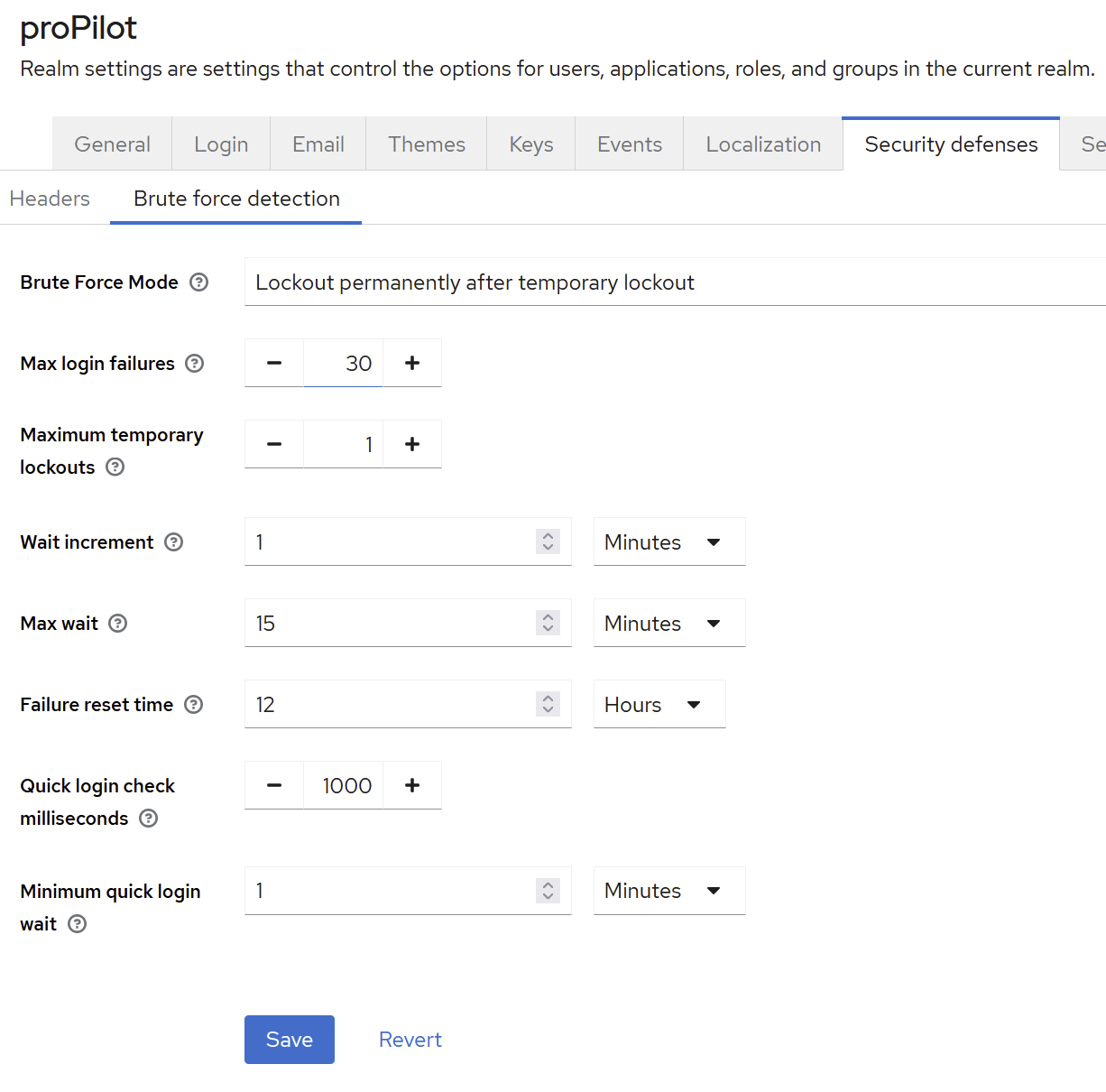Increase Max login failures with plus button
The height and width of the screenshot is (1092, 1106).
coord(412,363)
